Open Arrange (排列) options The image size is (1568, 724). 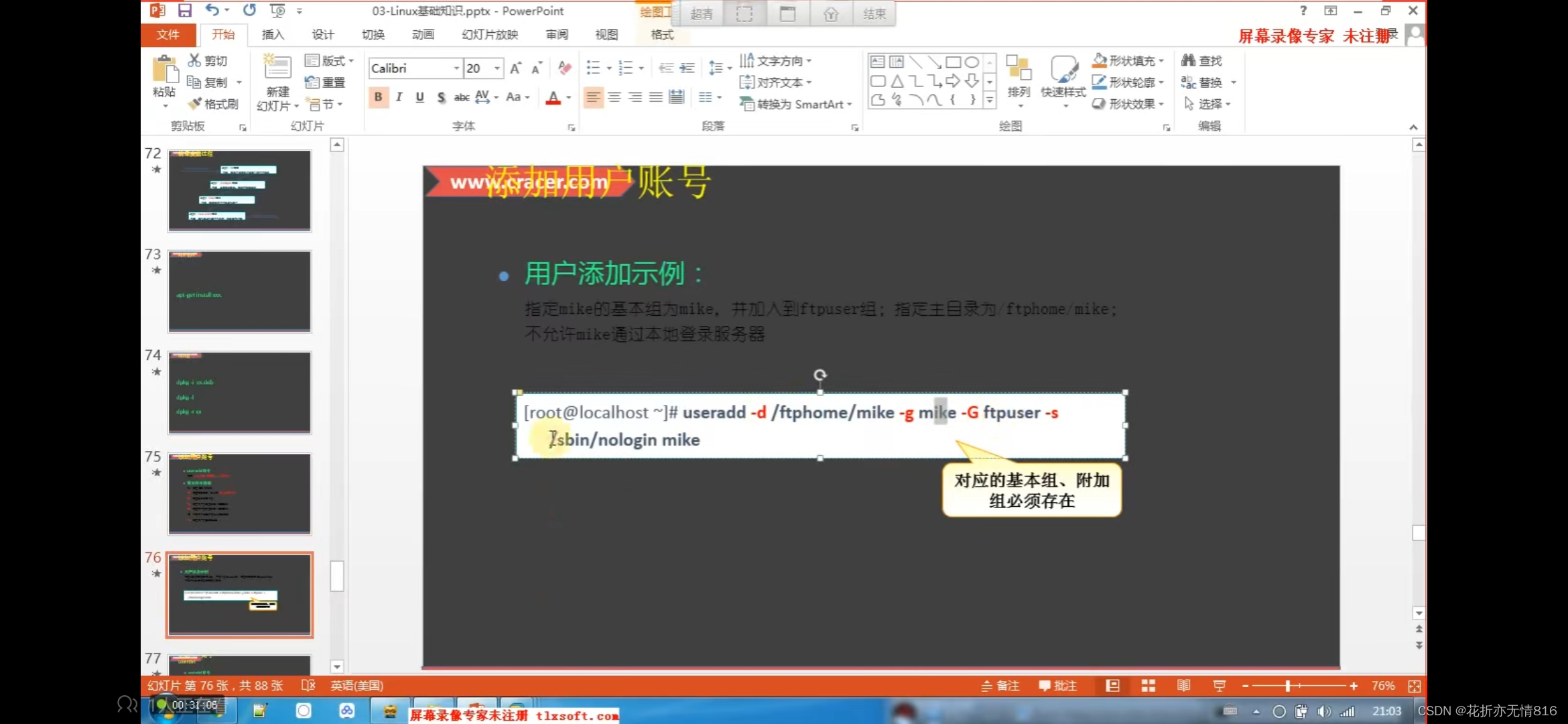click(x=1019, y=82)
